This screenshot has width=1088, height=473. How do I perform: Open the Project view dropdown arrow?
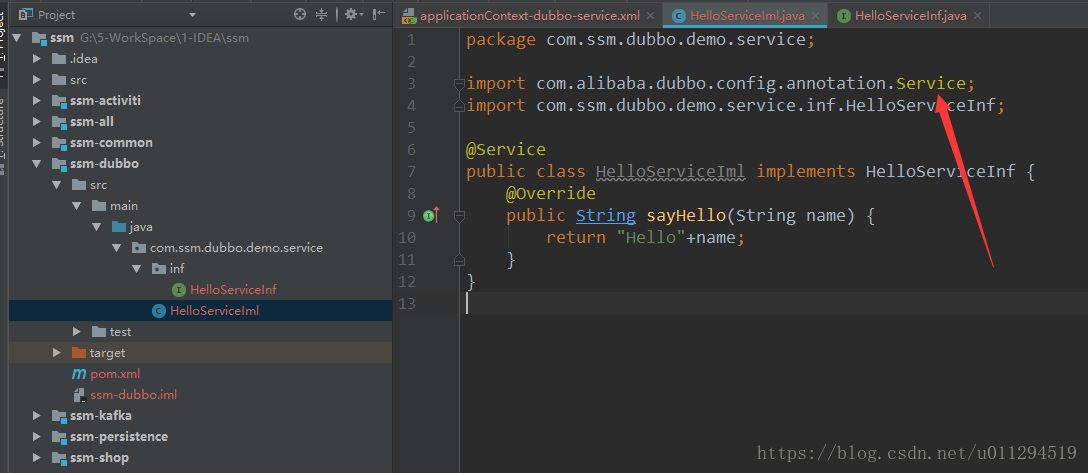[192, 15]
